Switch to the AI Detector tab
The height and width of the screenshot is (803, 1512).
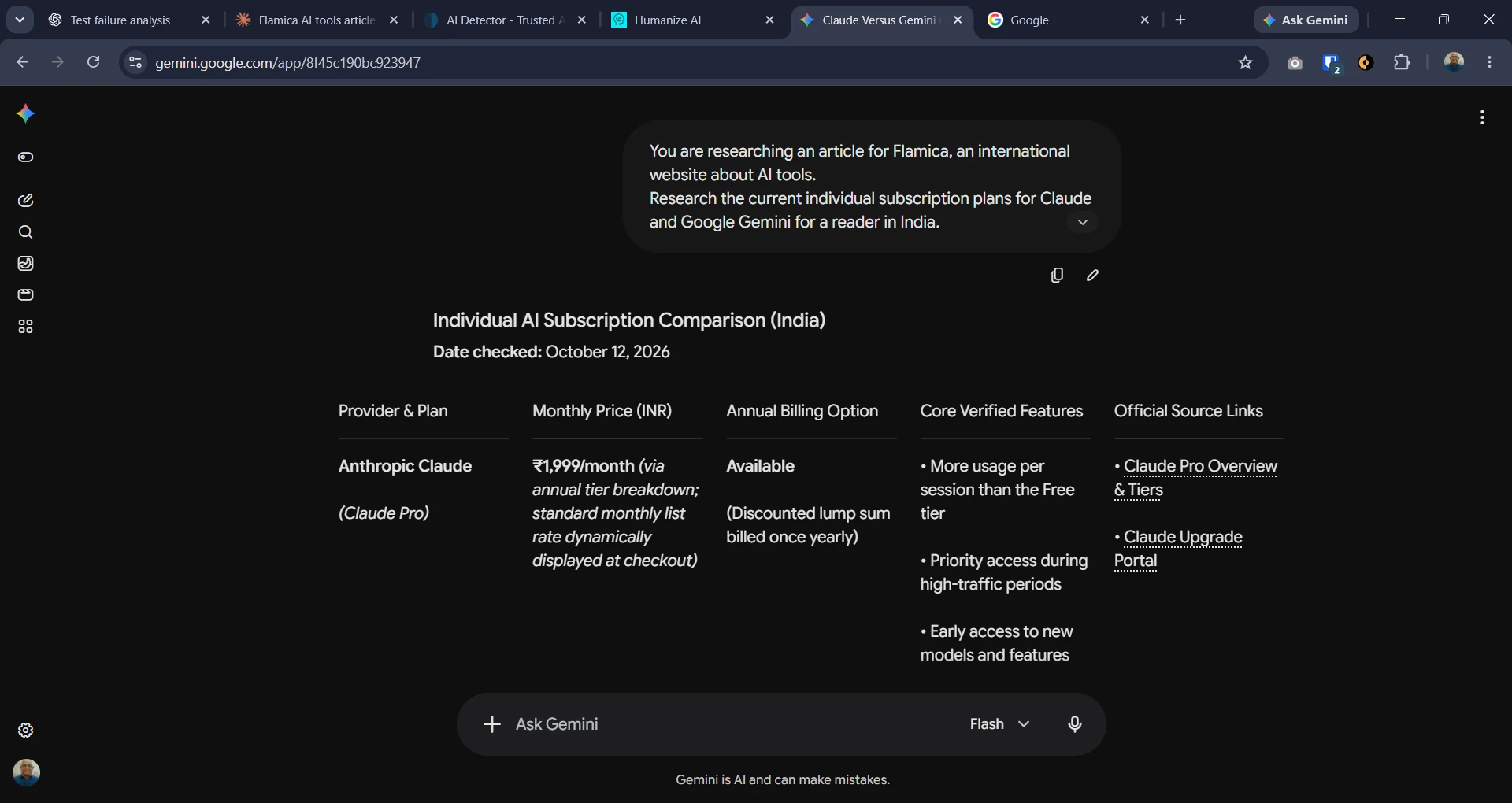[506, 20]
